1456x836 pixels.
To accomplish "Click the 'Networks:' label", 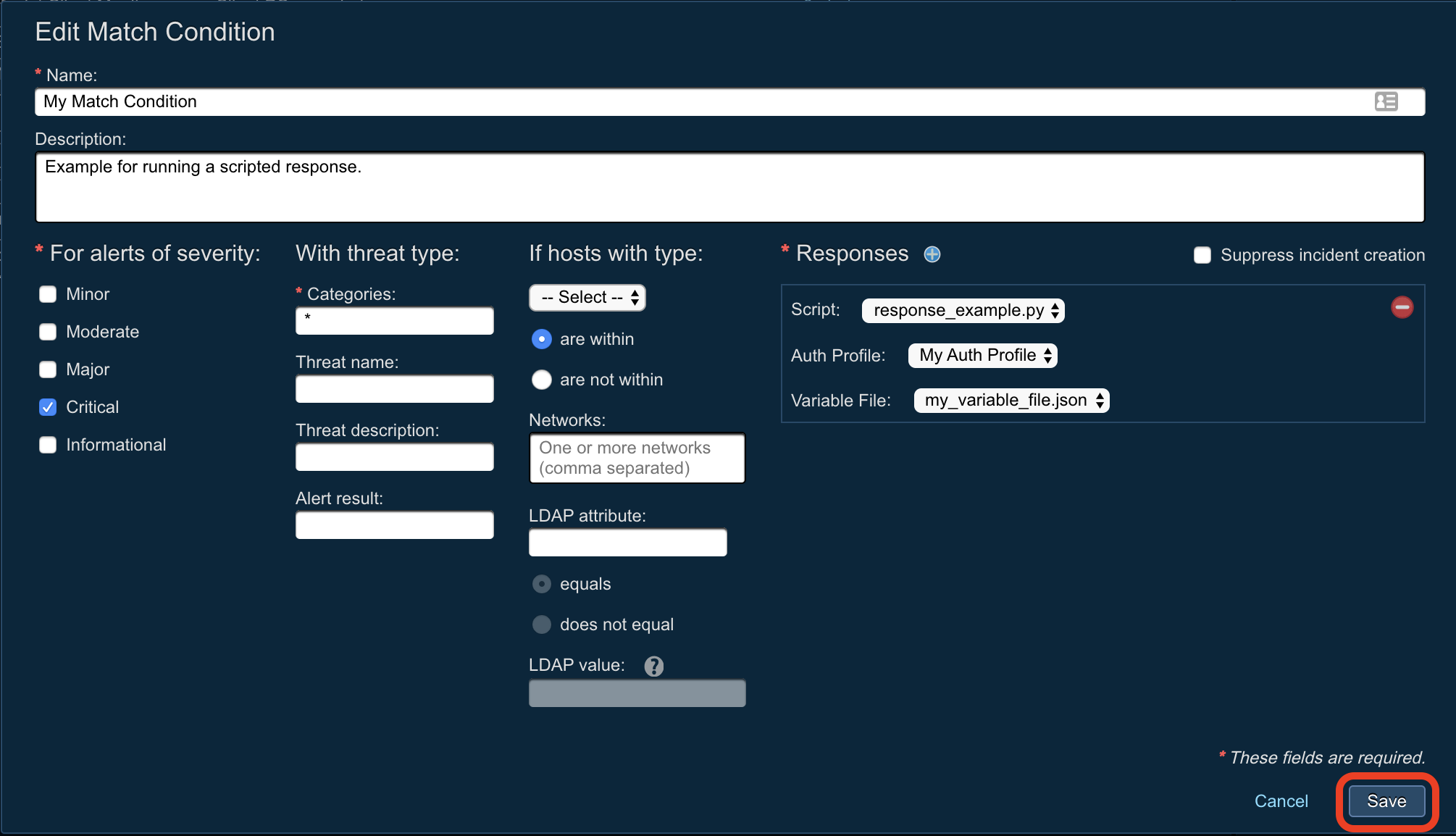I will tap(567, 420).
